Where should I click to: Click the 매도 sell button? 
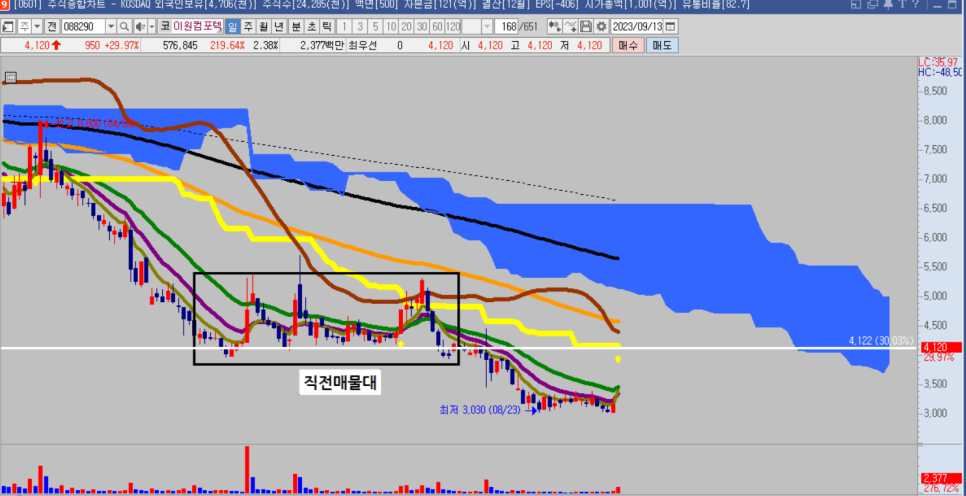[662, 45]
